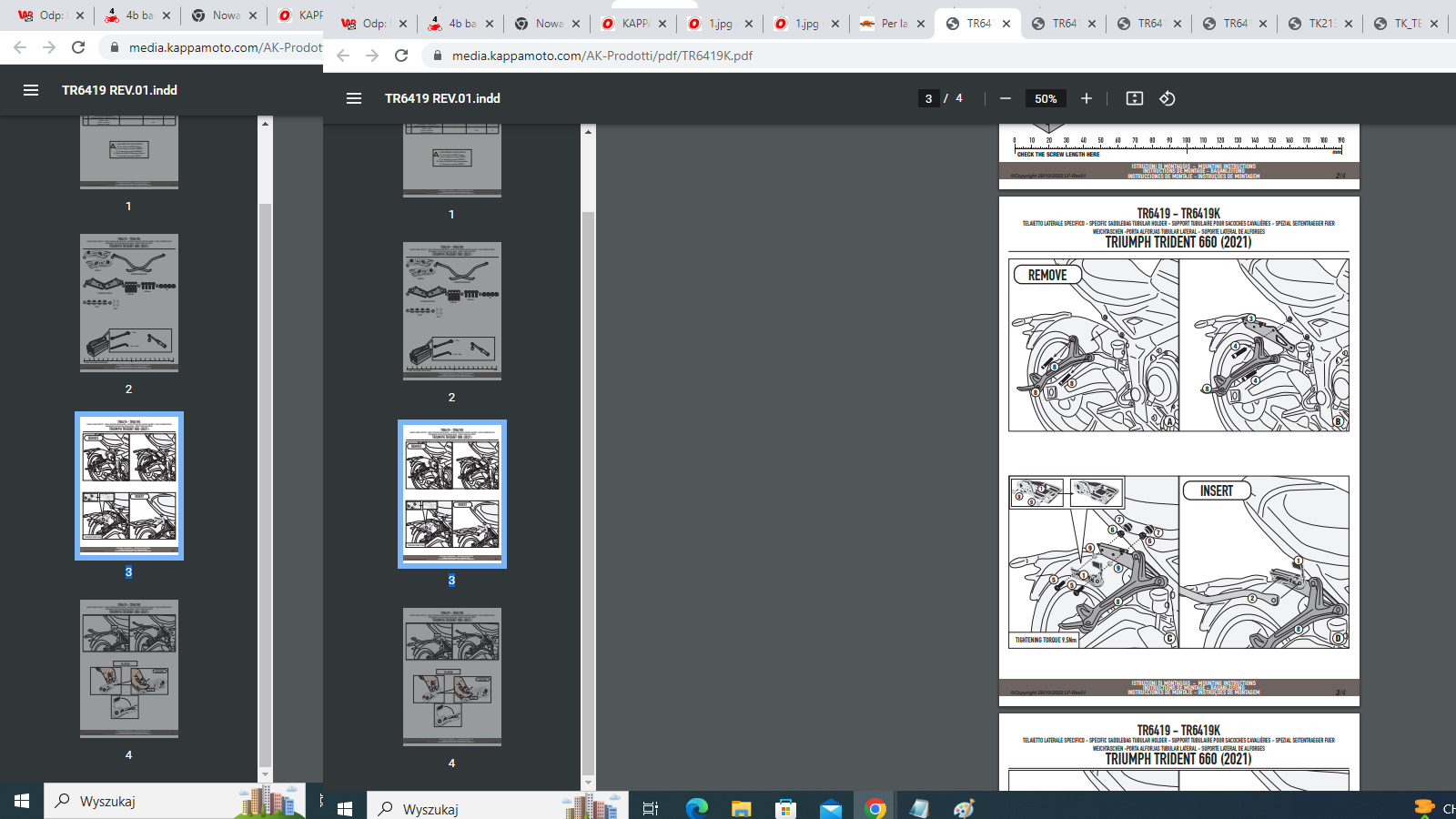The image size is (1456, 819).
Task: Click zoom in plus button in PDF toolbar
Action: (x=1087, y=98)
